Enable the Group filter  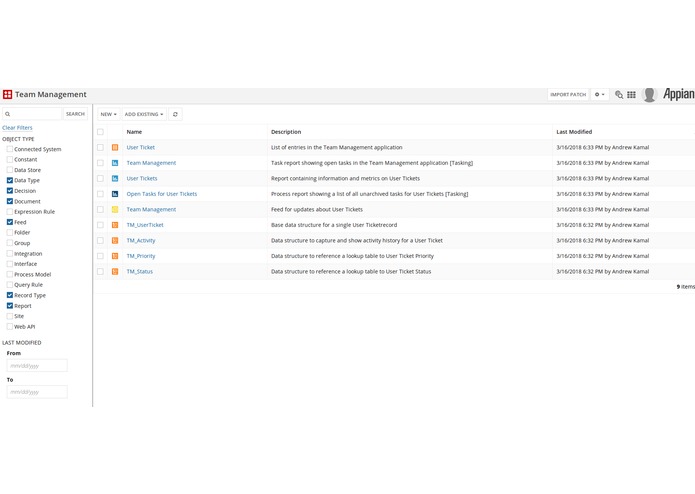click(10, 243)
